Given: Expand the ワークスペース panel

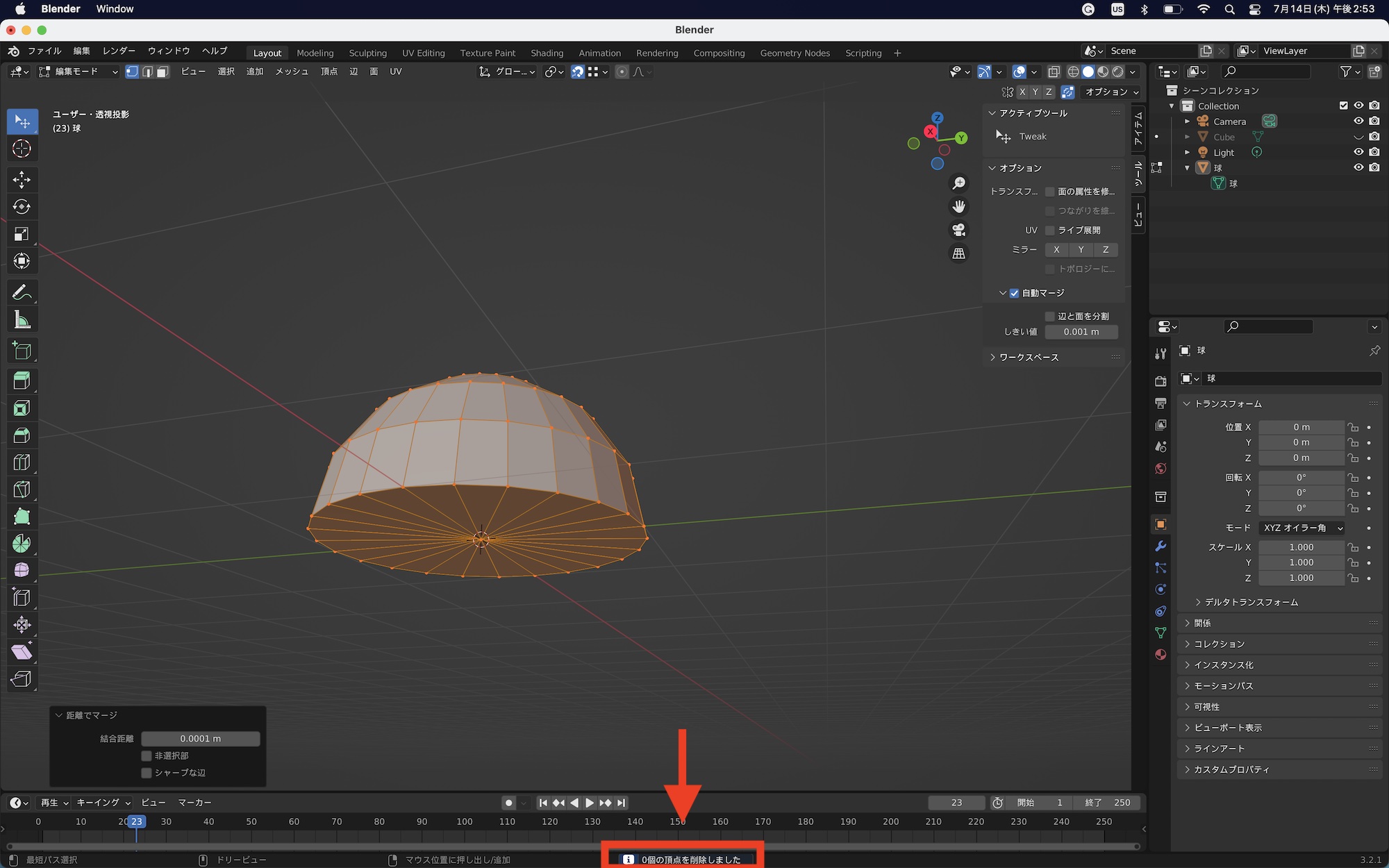Looking at the screenshot, I should (1028, 357).
